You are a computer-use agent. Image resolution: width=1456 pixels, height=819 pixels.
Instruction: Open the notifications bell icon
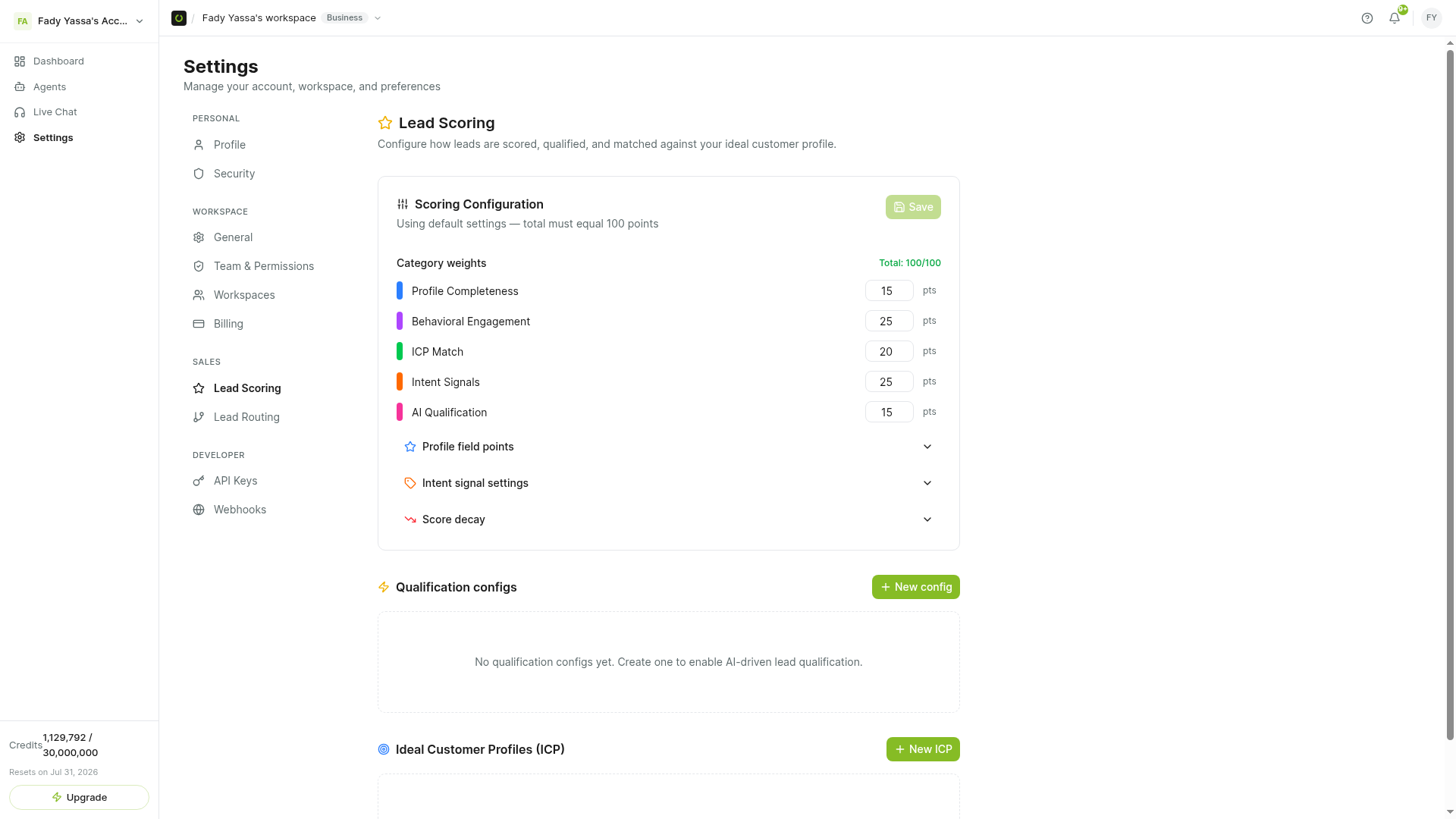tap(1395, 18)
